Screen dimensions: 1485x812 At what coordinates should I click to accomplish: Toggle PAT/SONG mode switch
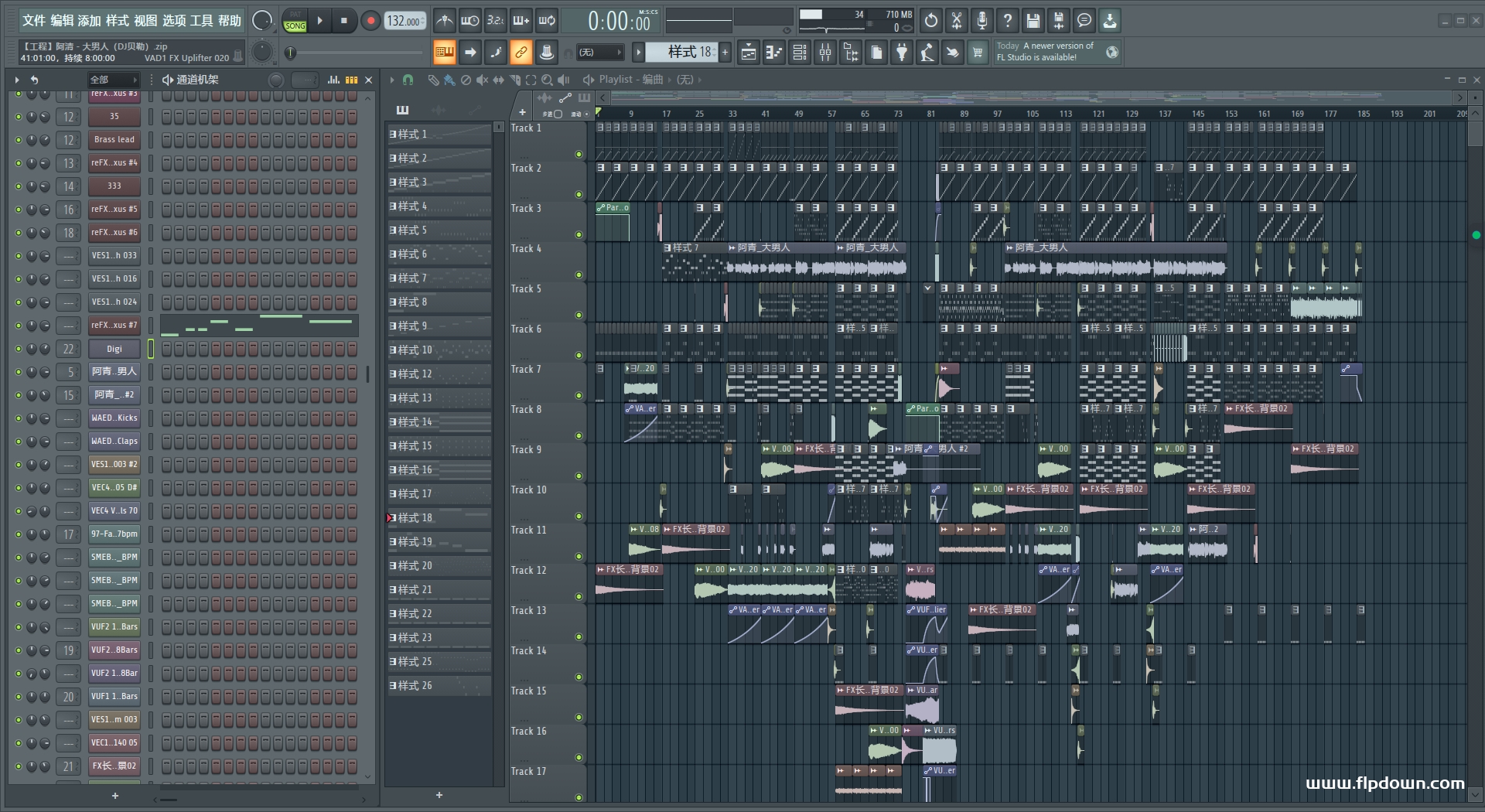pos(295,21)
